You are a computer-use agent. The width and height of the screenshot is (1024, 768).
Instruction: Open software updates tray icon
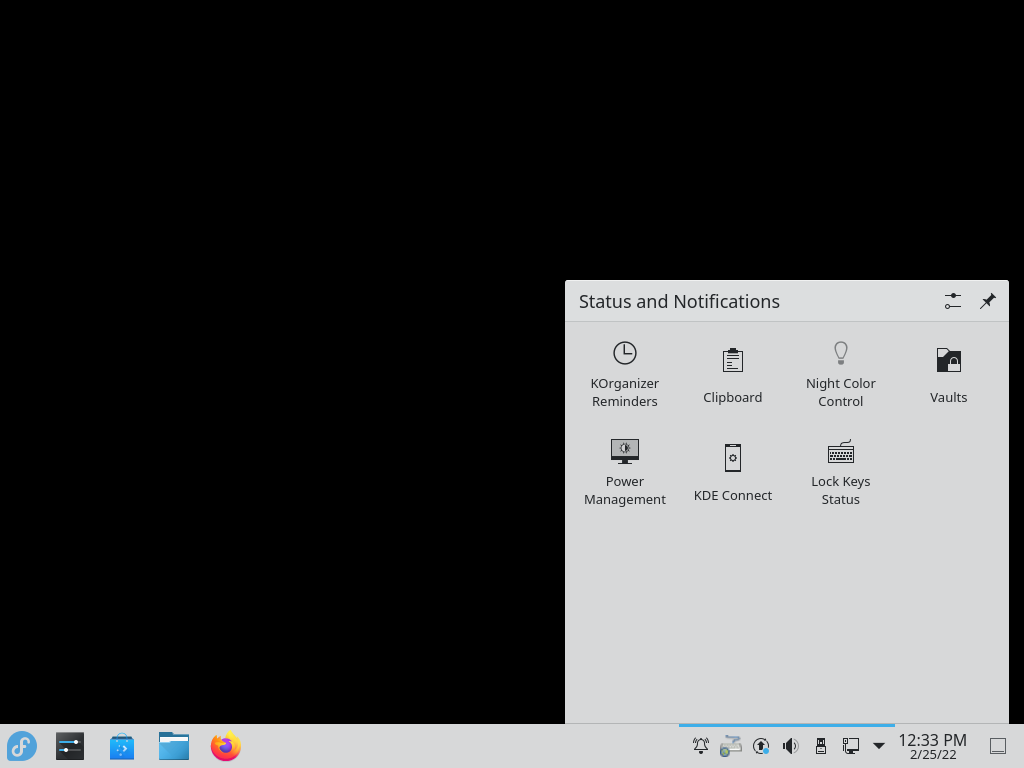click(761, 746)
